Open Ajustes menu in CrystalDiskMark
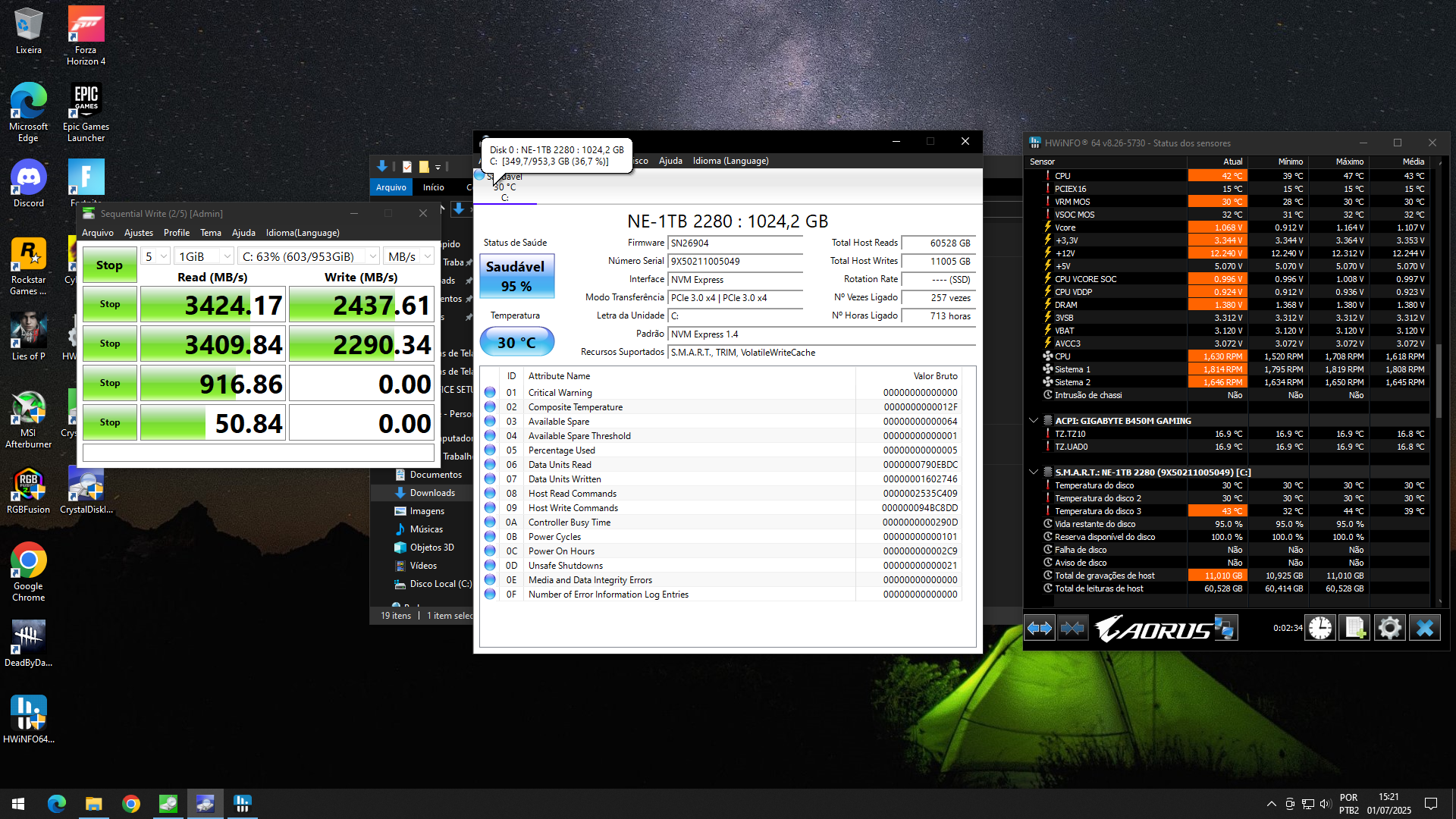The height and width of the screenshot is (819, 1456). point(138,233)
